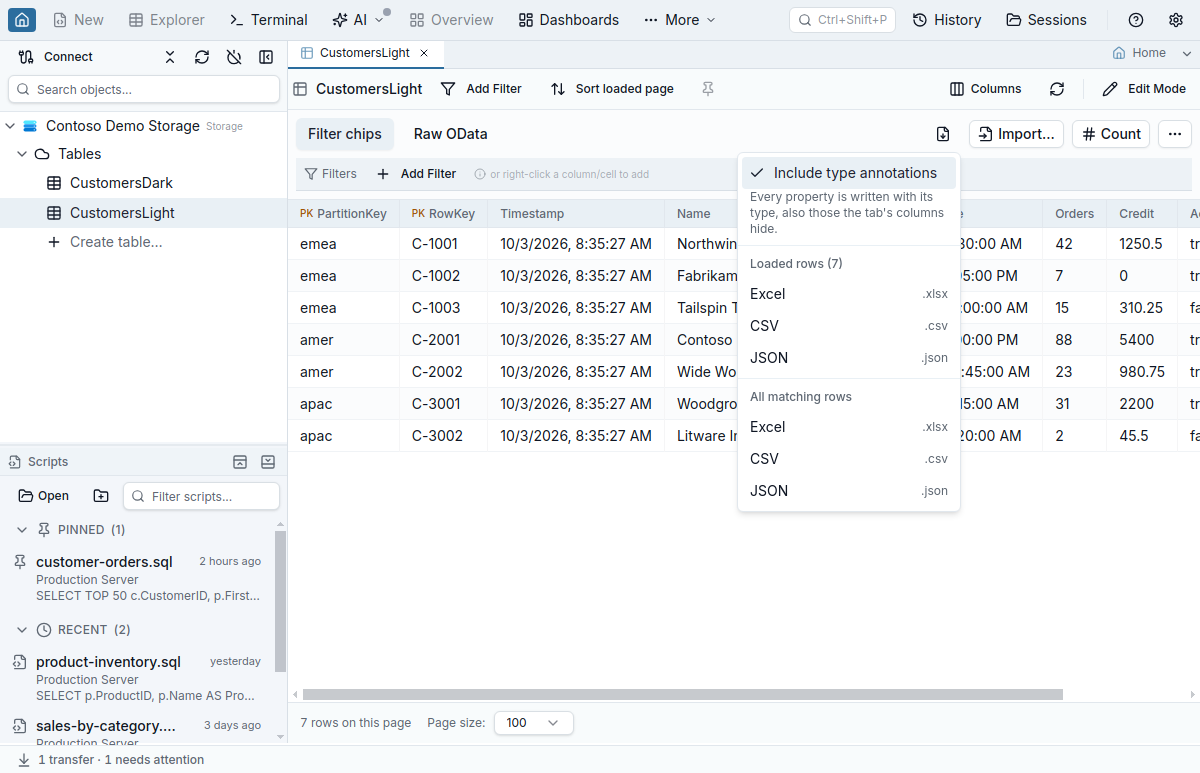Switch to the Filter chips tab
Screen dimensions: 1200x773
tap(345, 134)
